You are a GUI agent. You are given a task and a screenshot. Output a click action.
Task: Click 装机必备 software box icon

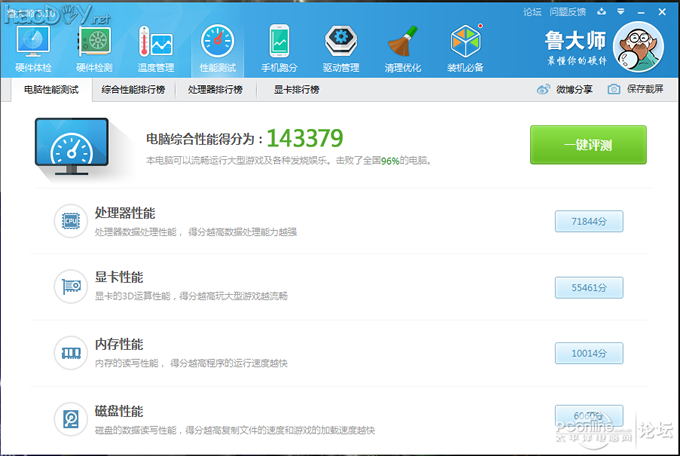pos(465,45)
